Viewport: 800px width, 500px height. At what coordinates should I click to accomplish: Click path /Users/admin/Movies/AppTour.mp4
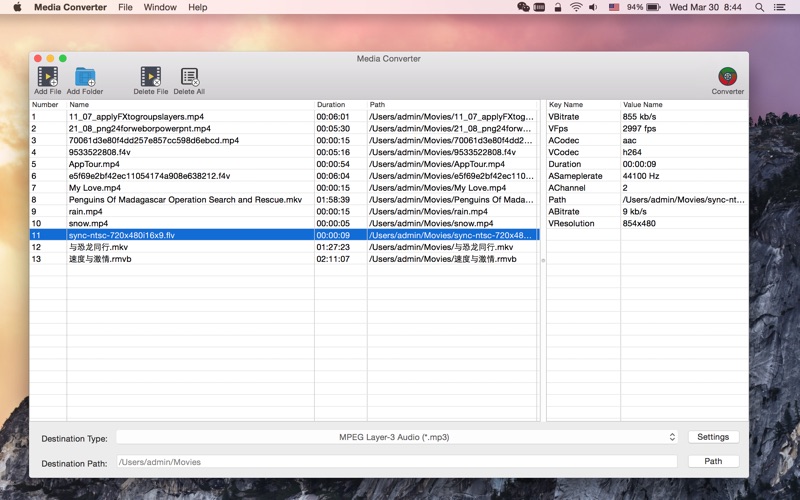(x=437, y=164)
